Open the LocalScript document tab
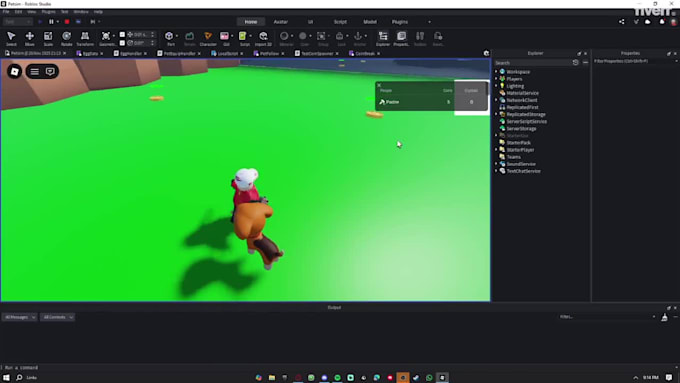 [227, 53]
